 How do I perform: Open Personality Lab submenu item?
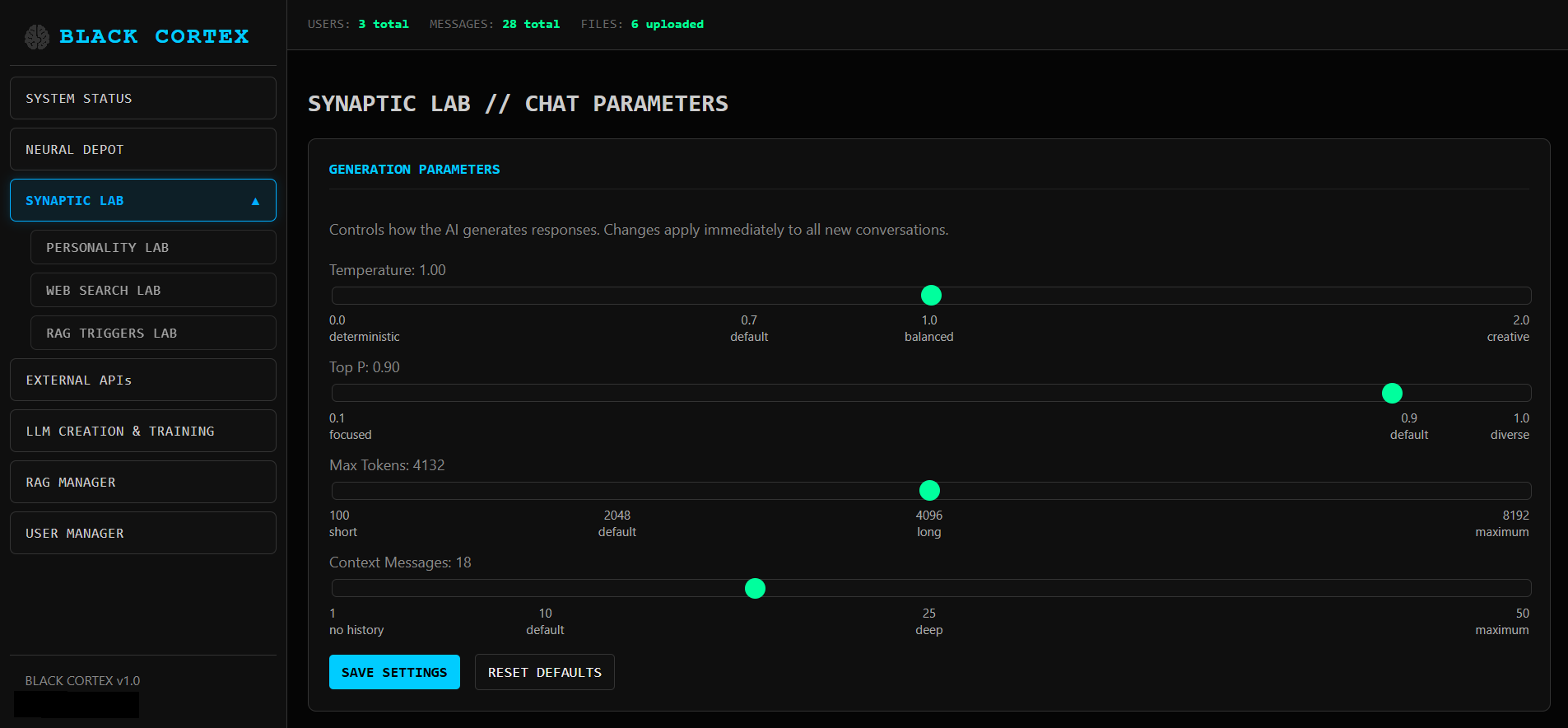point(152,248)
